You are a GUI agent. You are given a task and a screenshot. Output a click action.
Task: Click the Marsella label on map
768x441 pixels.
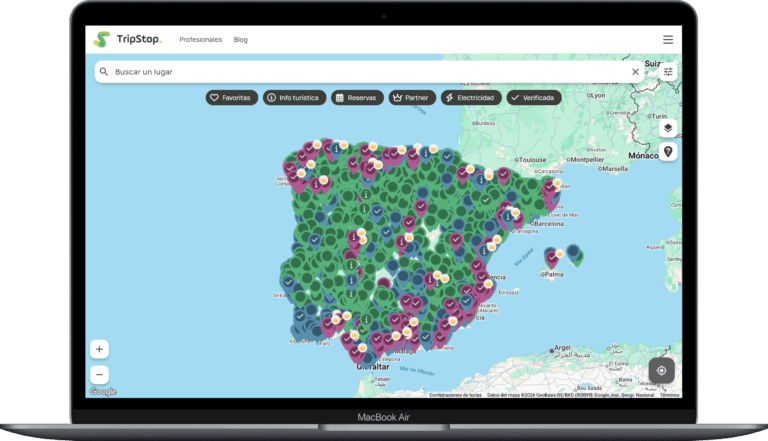[x=615, y=169]
